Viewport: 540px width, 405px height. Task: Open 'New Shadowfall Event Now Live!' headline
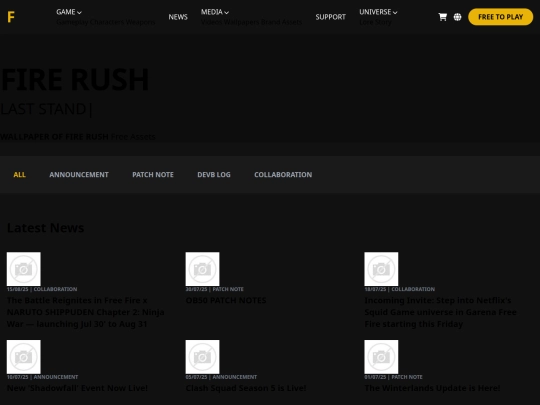pos(77,388)
